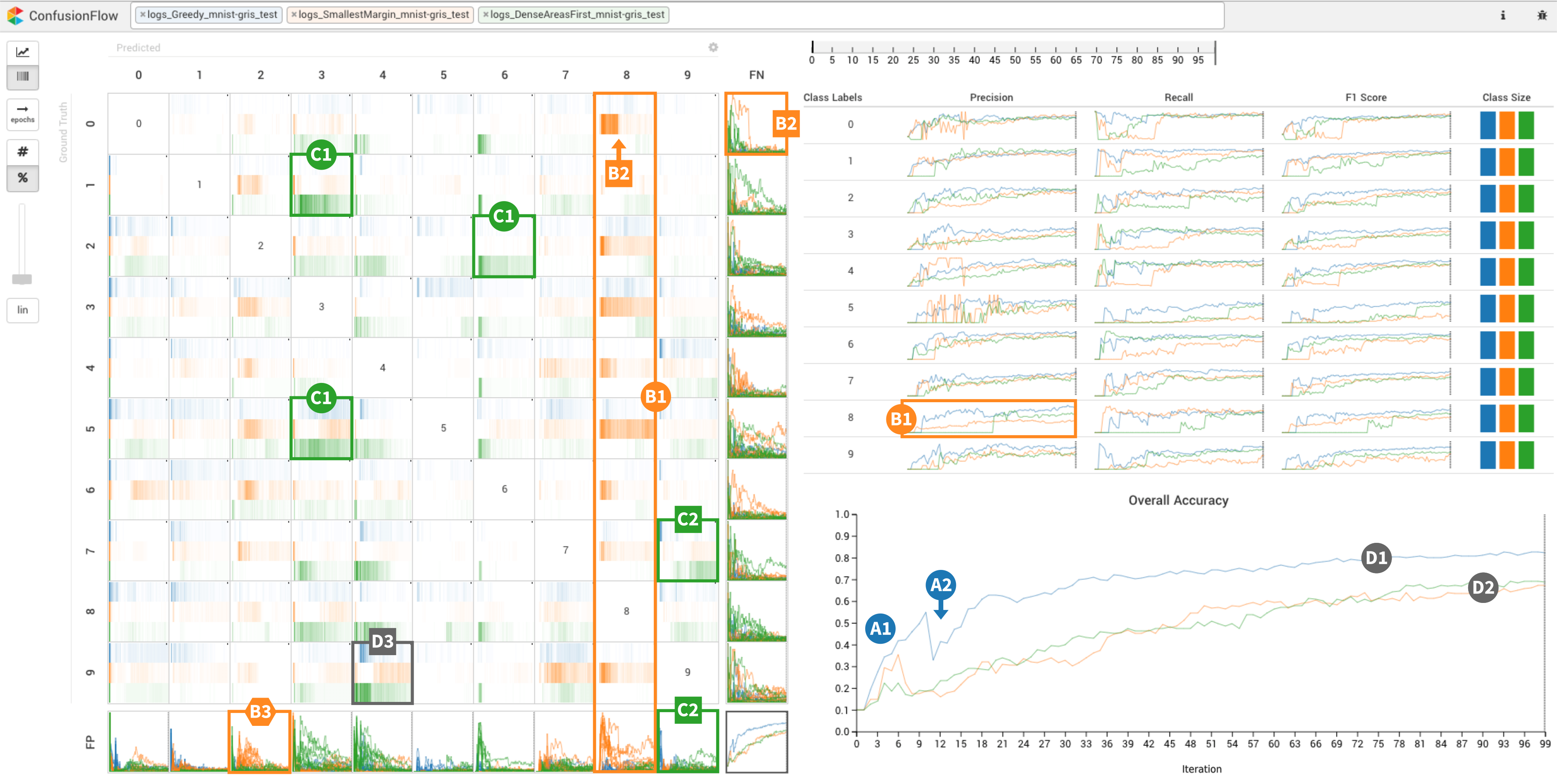This screenshot has height=784, width=1557.
Task: Switch to line chart encoding
Action: (x=22, y=53)
